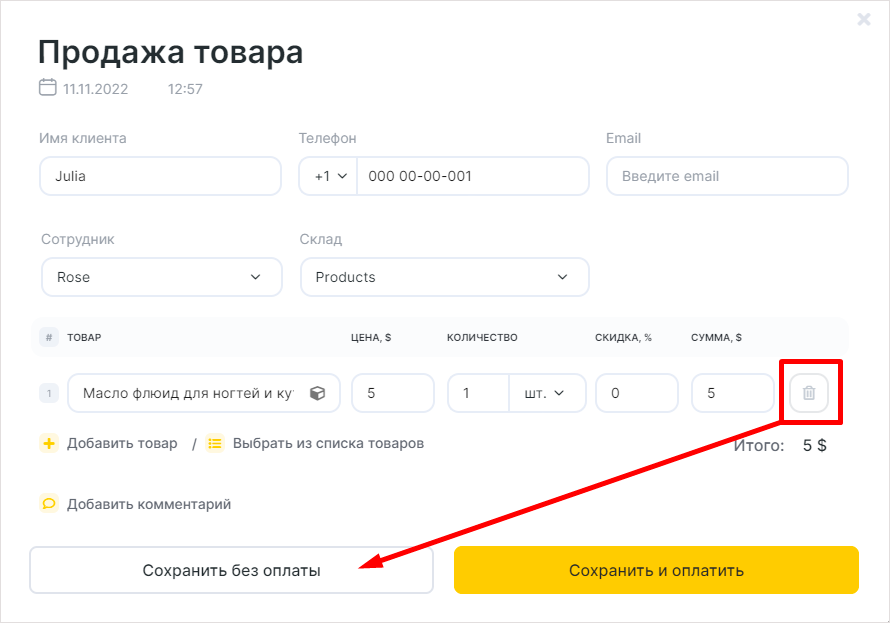Image resolution: width=890 pixels, height=623 pixels.
Task: Click Сохранить без оплаты button
Action: click(232, 570)
